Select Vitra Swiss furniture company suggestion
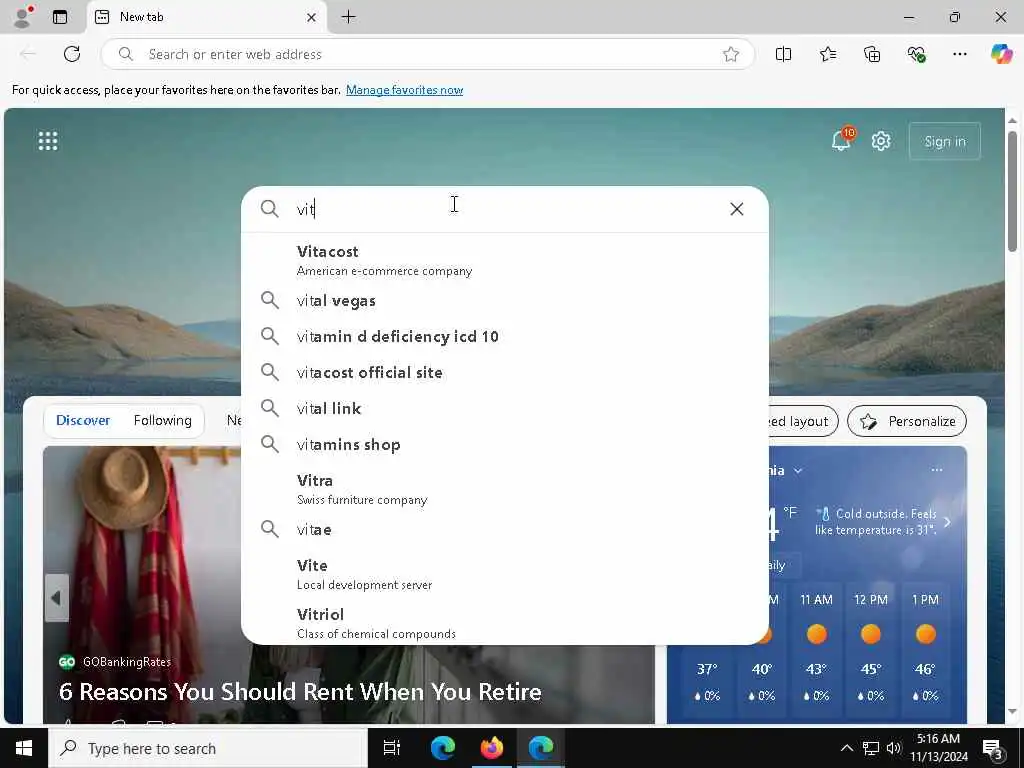This screenshot has height=768, width=1024. (504, 489)
